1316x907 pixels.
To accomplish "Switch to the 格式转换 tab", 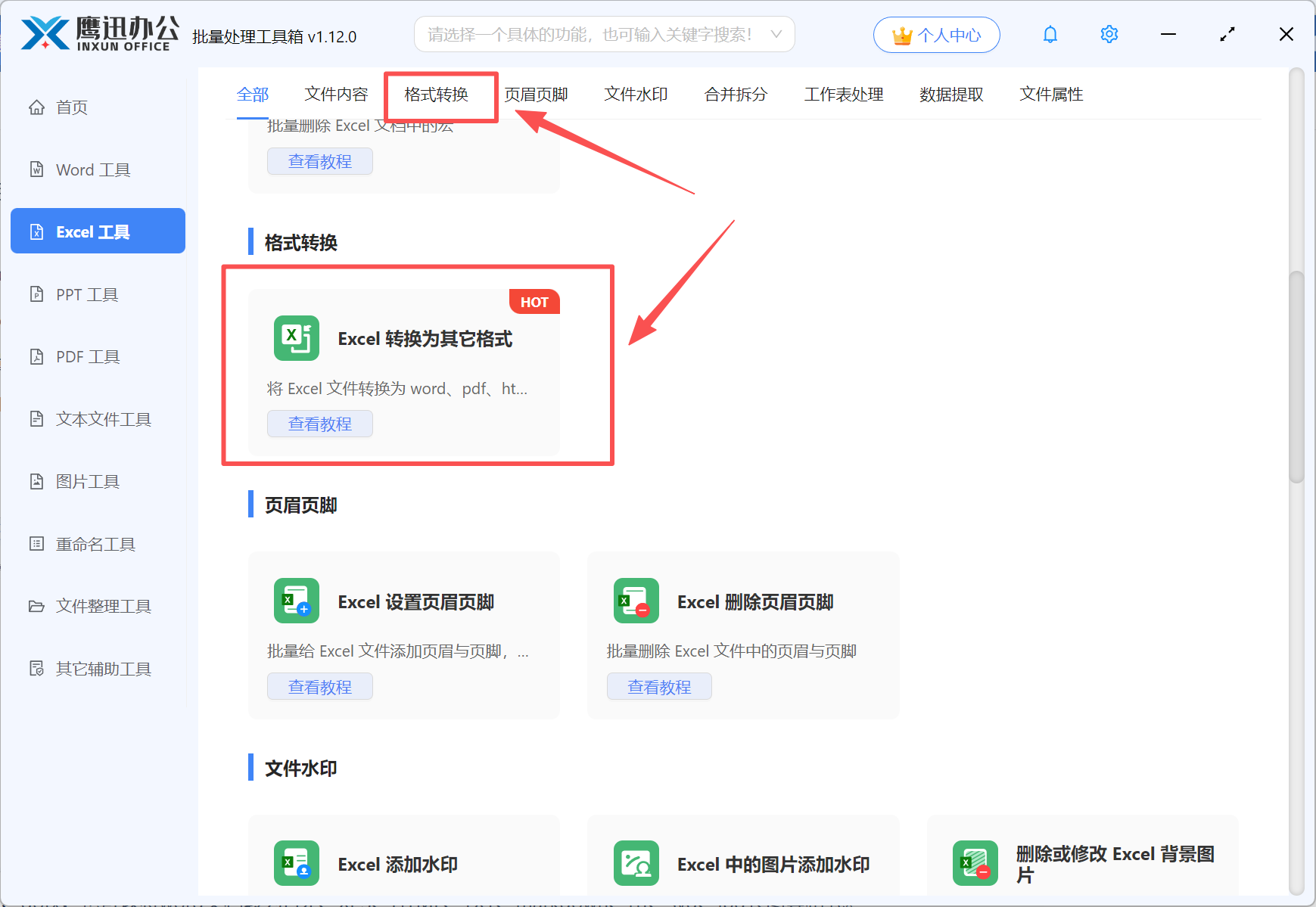I will 437,95.
